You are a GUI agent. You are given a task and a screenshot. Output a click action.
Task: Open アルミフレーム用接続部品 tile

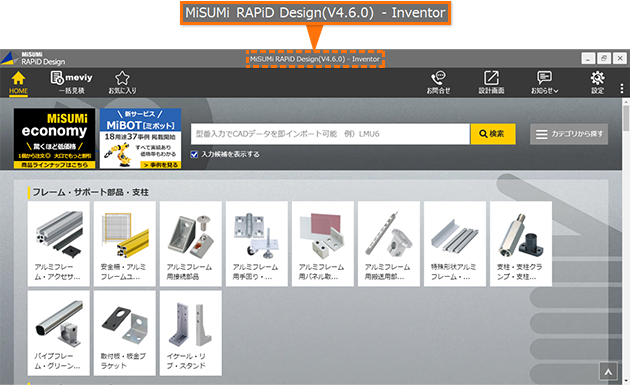click(x=191, y=244)
